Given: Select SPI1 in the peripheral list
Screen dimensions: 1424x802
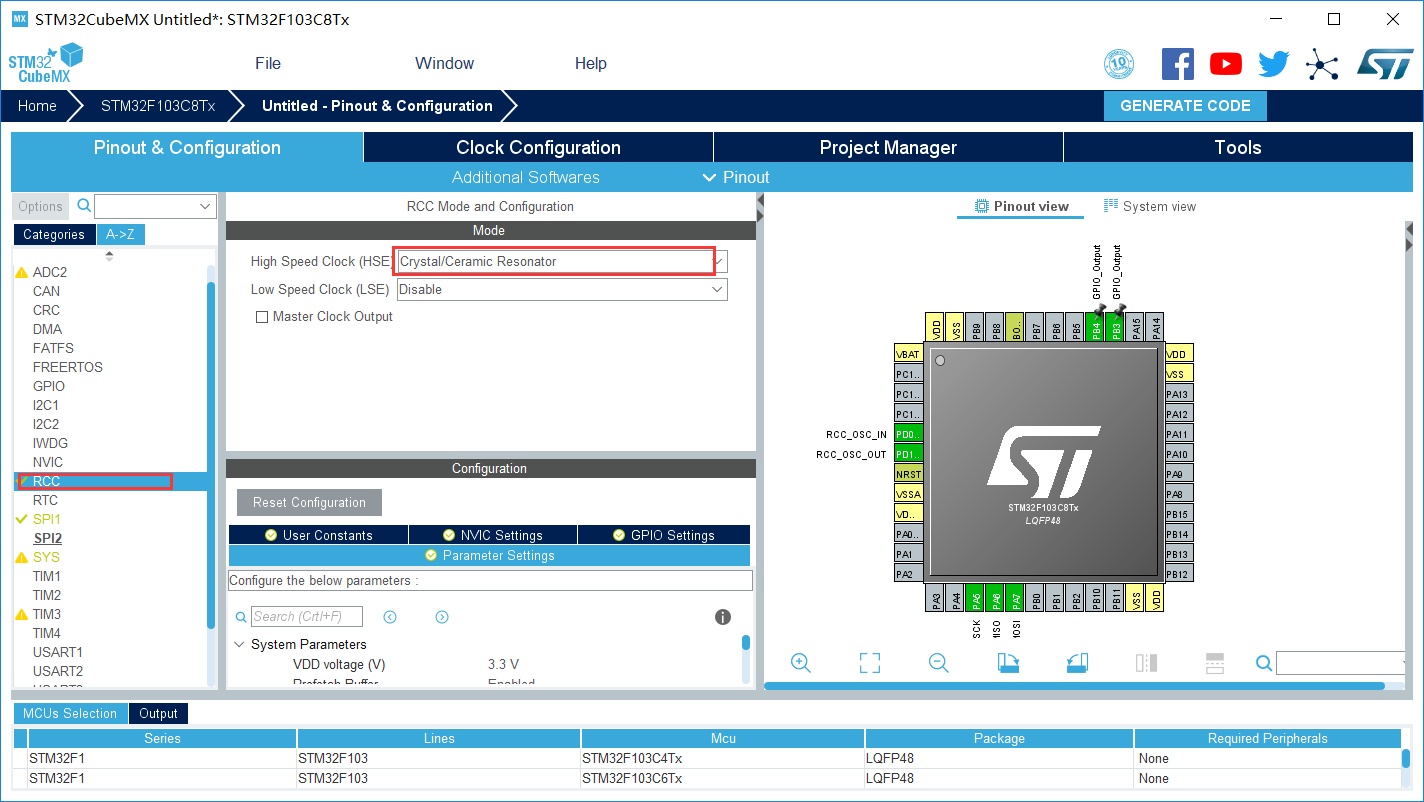Looking at the screenshot, I should 46,519.
